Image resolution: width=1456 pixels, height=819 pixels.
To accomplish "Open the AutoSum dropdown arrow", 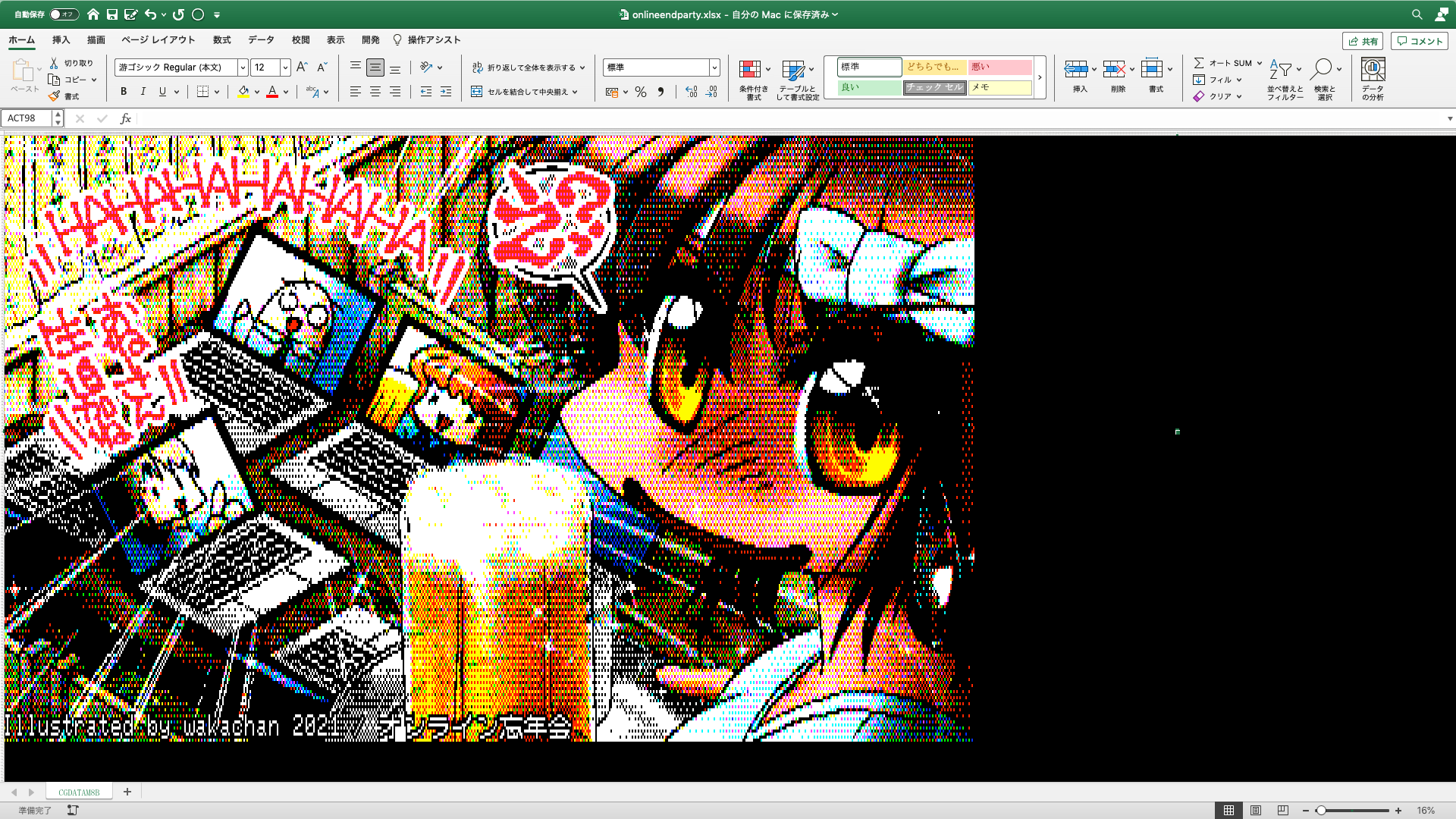I will pyautogui.click(x=1260, y=63).
